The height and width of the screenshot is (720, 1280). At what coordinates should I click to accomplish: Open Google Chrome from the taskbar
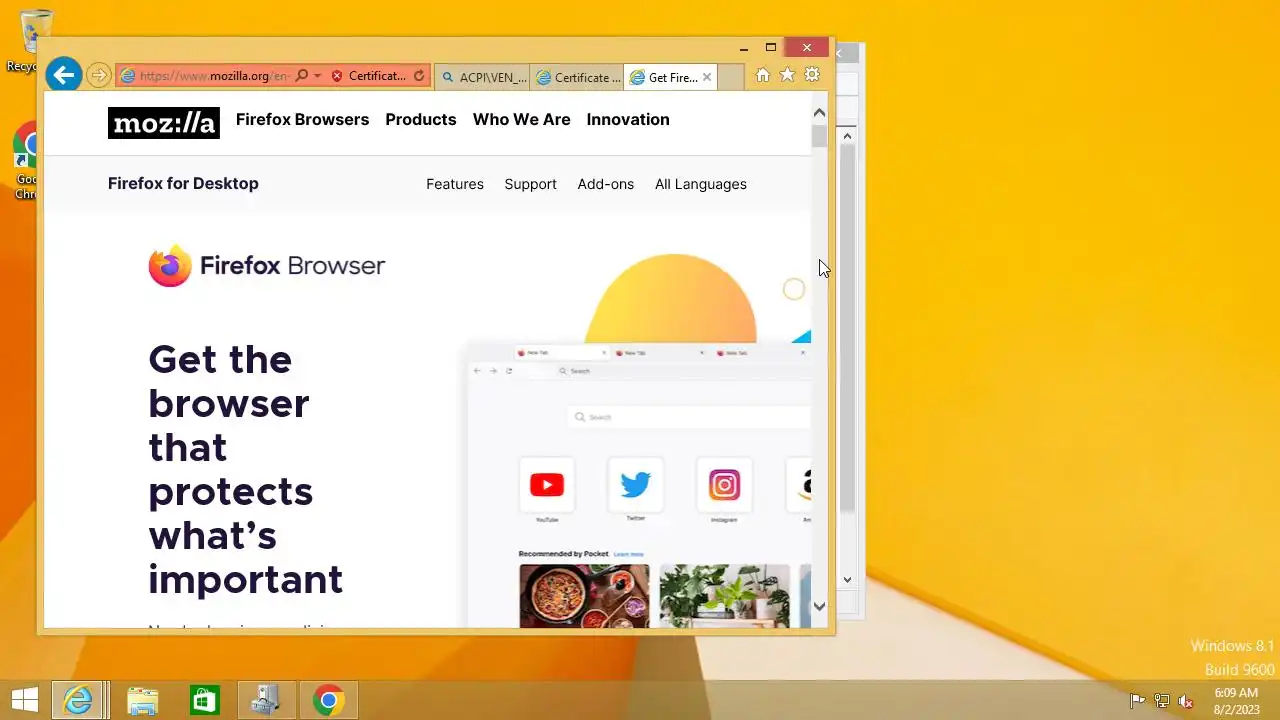point(328,700)
